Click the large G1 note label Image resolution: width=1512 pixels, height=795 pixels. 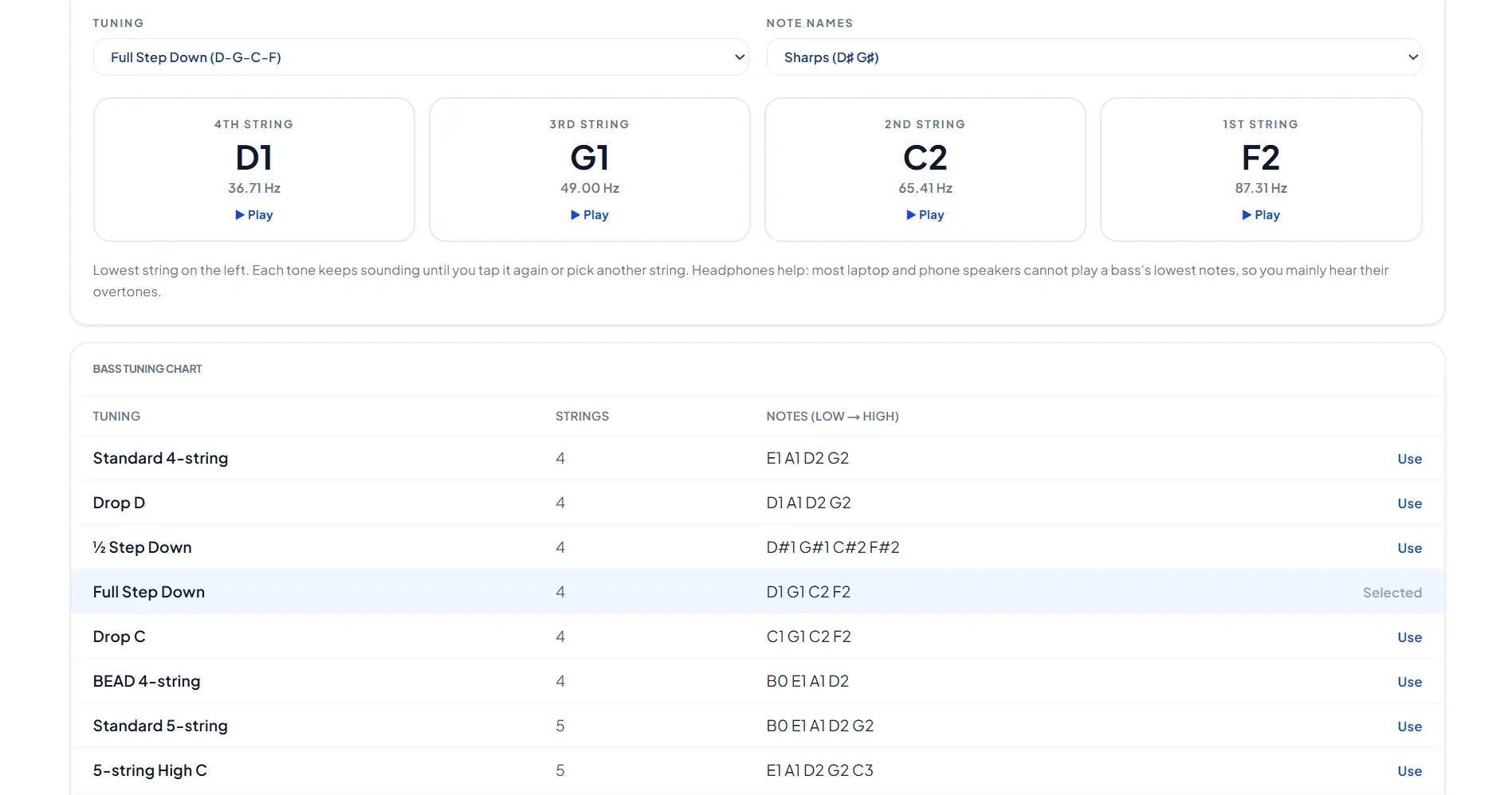[590, 158]
